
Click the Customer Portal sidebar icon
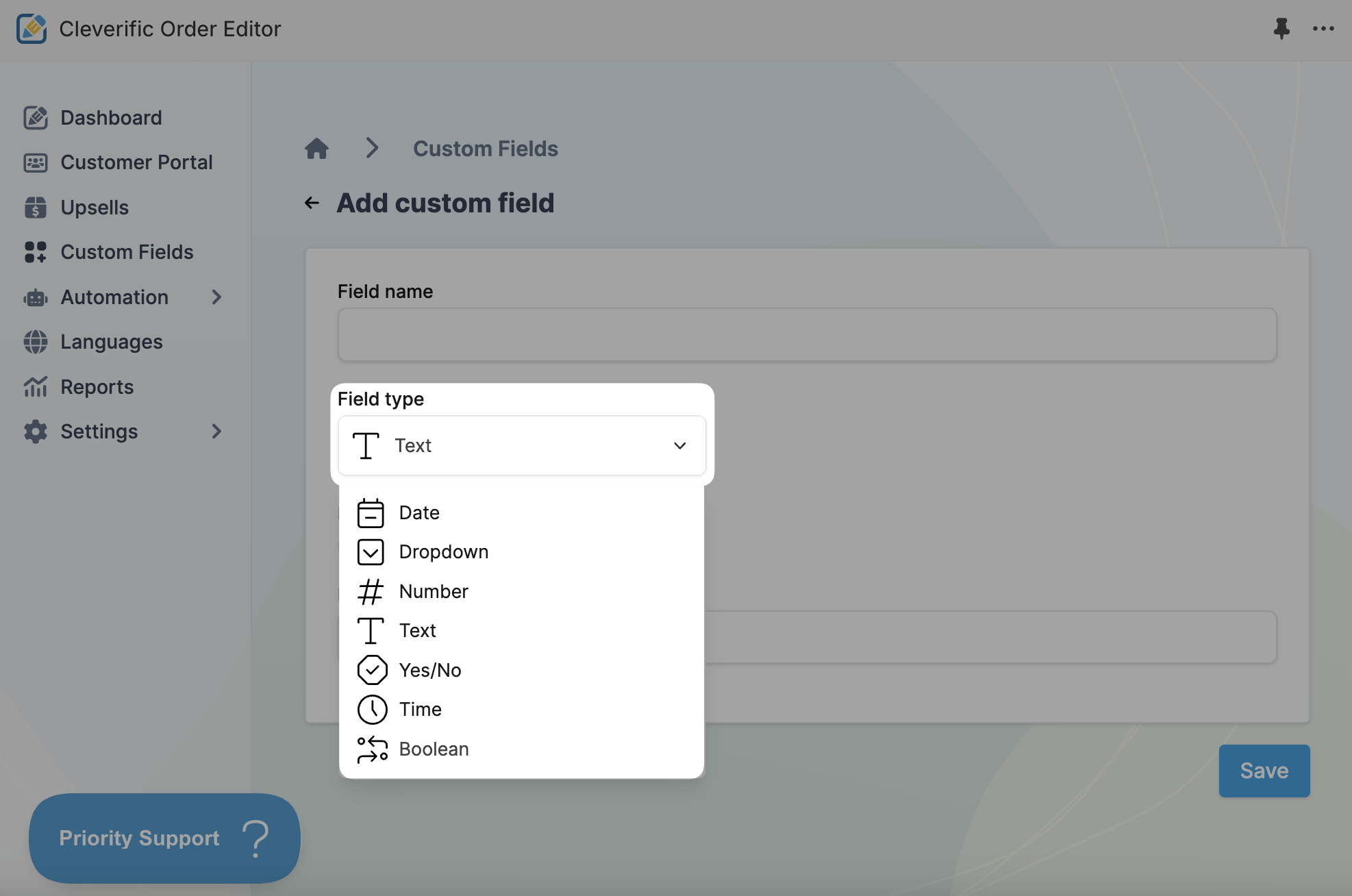pos(36,162)
